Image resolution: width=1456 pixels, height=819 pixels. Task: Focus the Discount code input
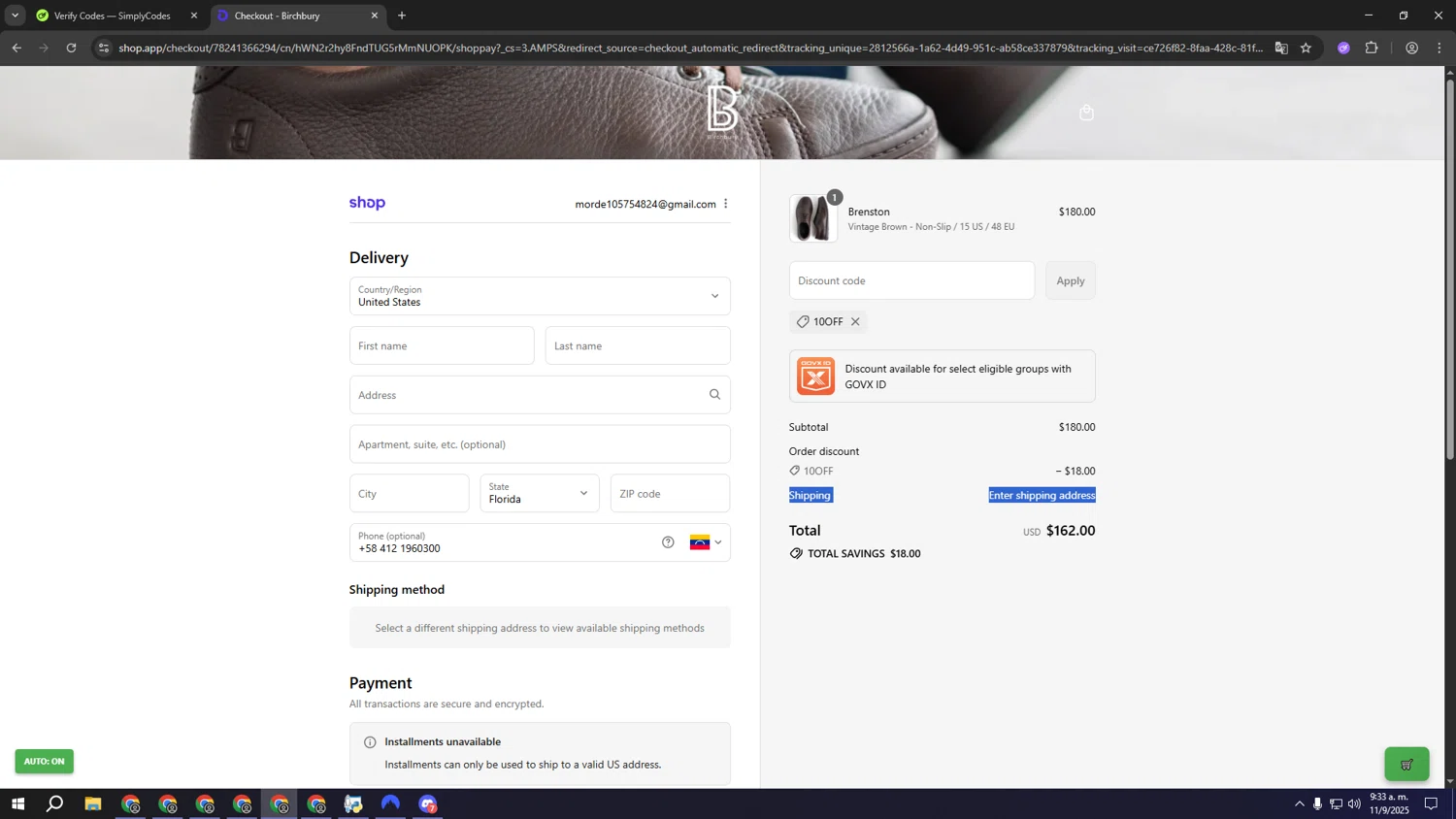[911, 280]
